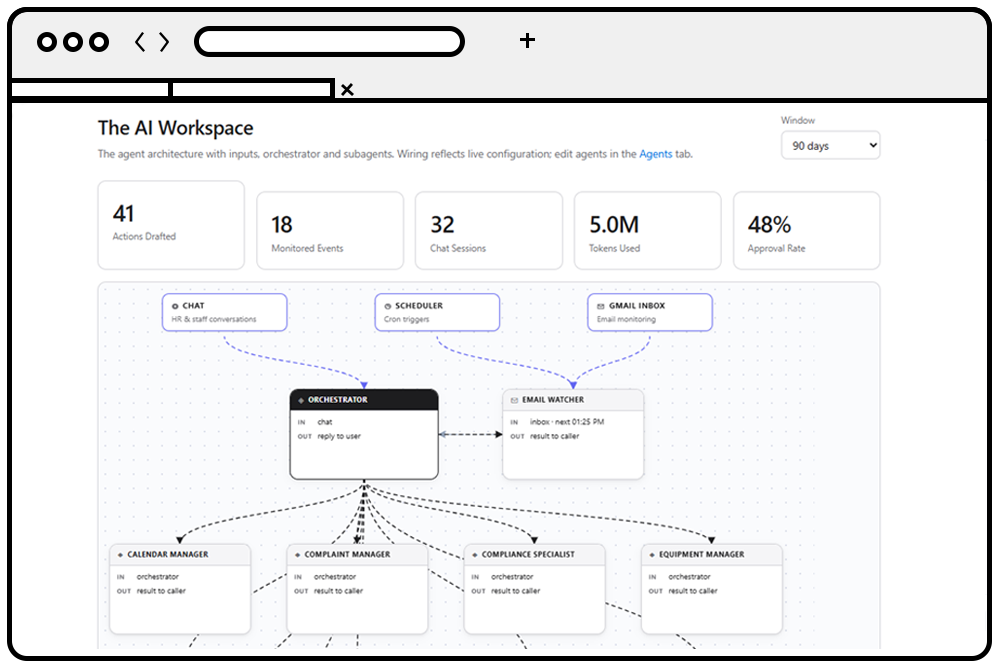Open the Window 90 days dropdown
1000x666 pixels.
(x=830, y=145)
